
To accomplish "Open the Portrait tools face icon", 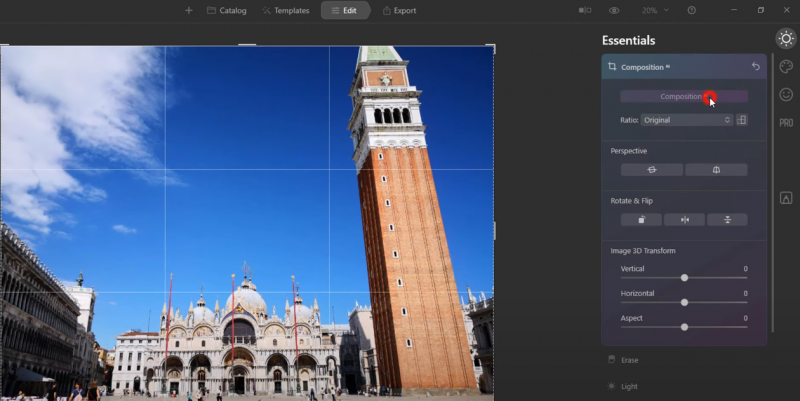I will tap(786, 94).
